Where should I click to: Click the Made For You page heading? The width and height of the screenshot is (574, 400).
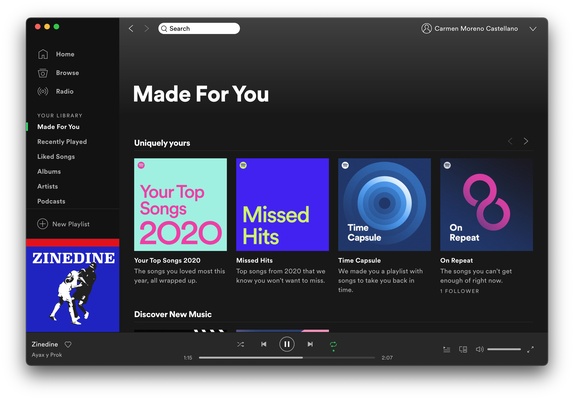[201, 94]
